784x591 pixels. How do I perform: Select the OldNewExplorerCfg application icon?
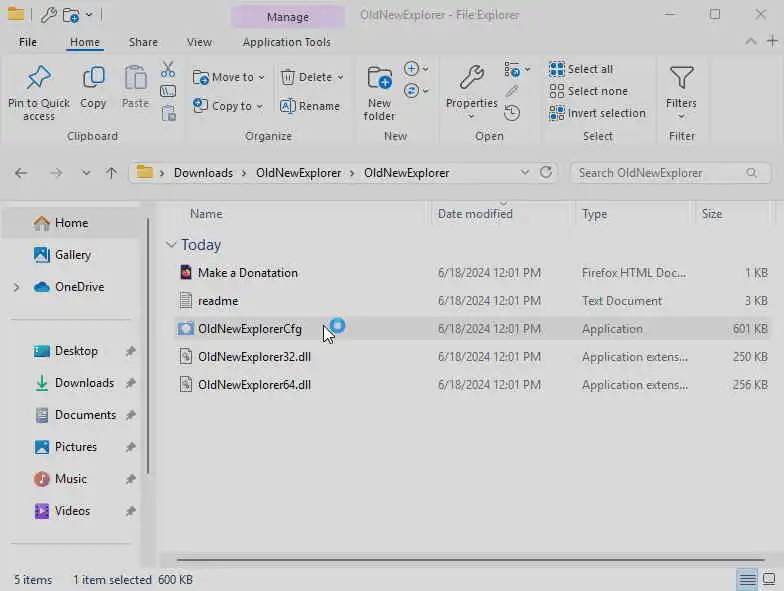(186, 328)
